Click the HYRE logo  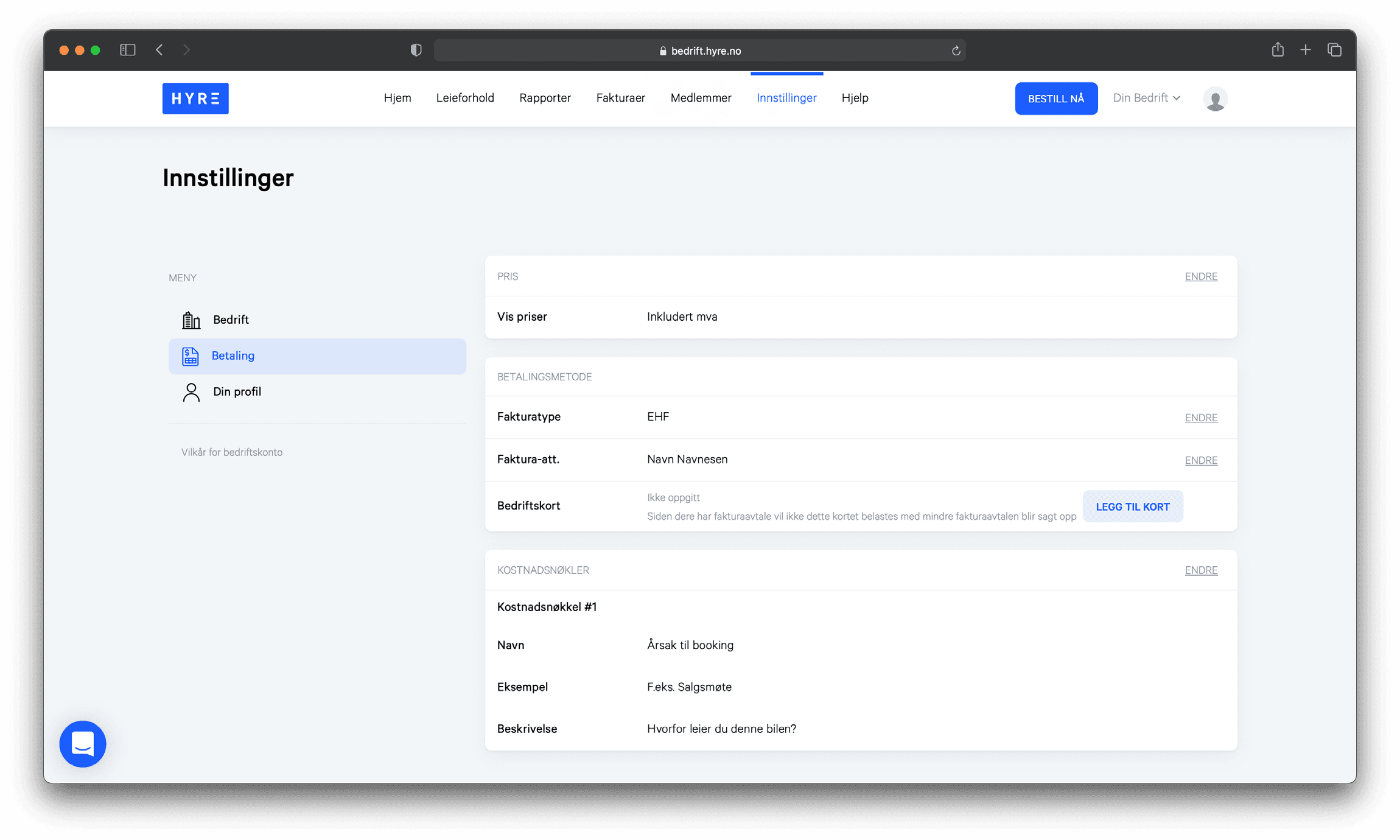pyautogui.click(x=195, y=98)
